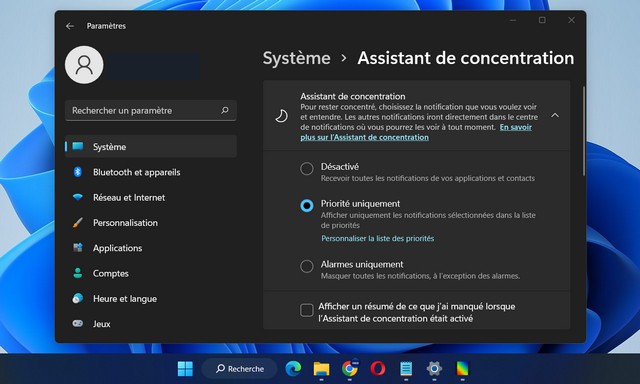Select the Désactivé radio option

coord(307,169)
